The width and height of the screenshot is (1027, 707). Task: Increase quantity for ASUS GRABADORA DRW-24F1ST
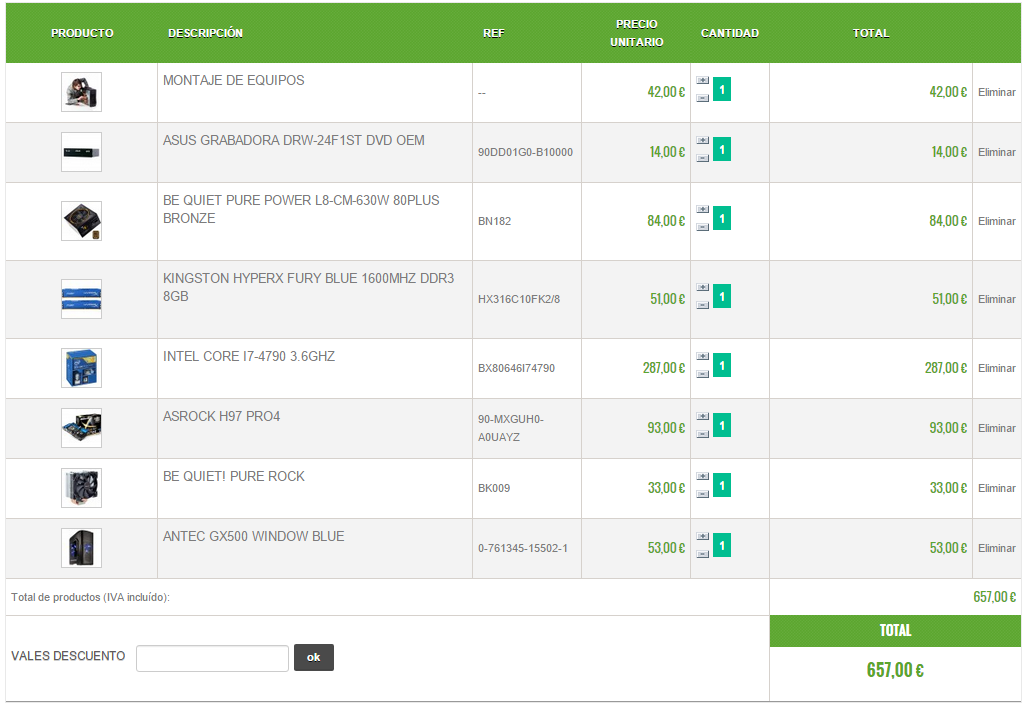[702, 140]
